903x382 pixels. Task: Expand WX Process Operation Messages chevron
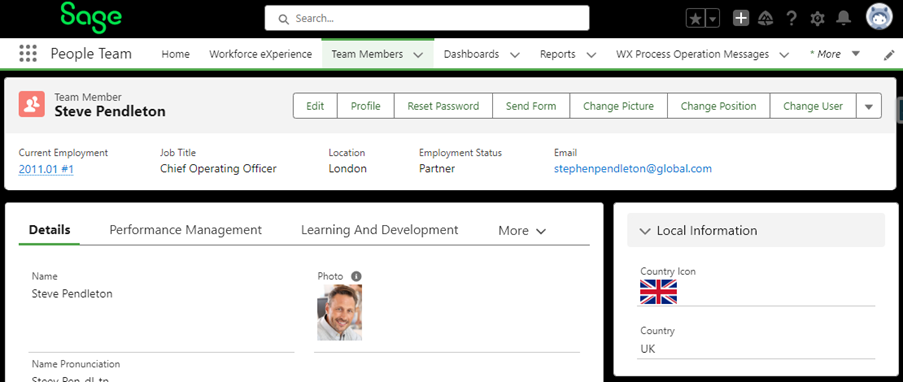[x=784, y=55]
